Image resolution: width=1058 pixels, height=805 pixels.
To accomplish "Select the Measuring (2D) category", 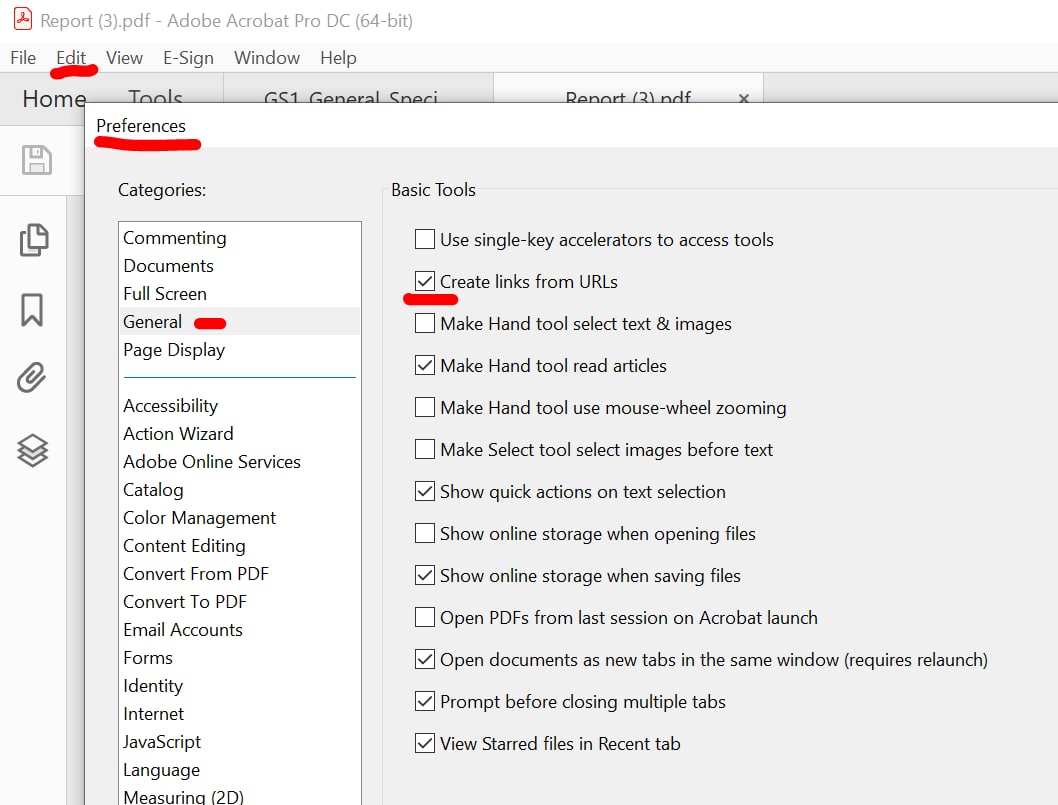I will coord(240,795).
